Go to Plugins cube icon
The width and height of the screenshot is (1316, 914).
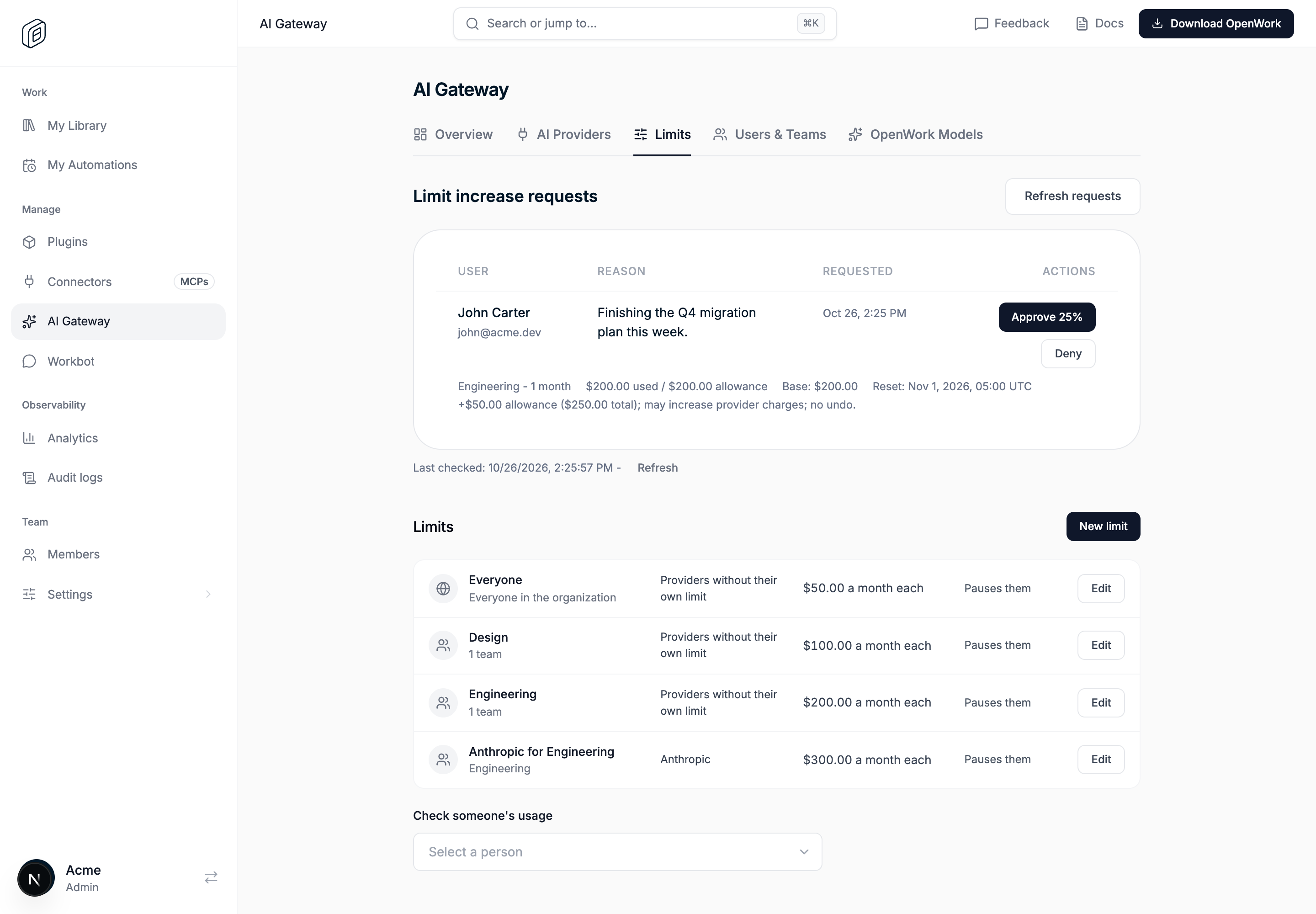coord(29,242)
